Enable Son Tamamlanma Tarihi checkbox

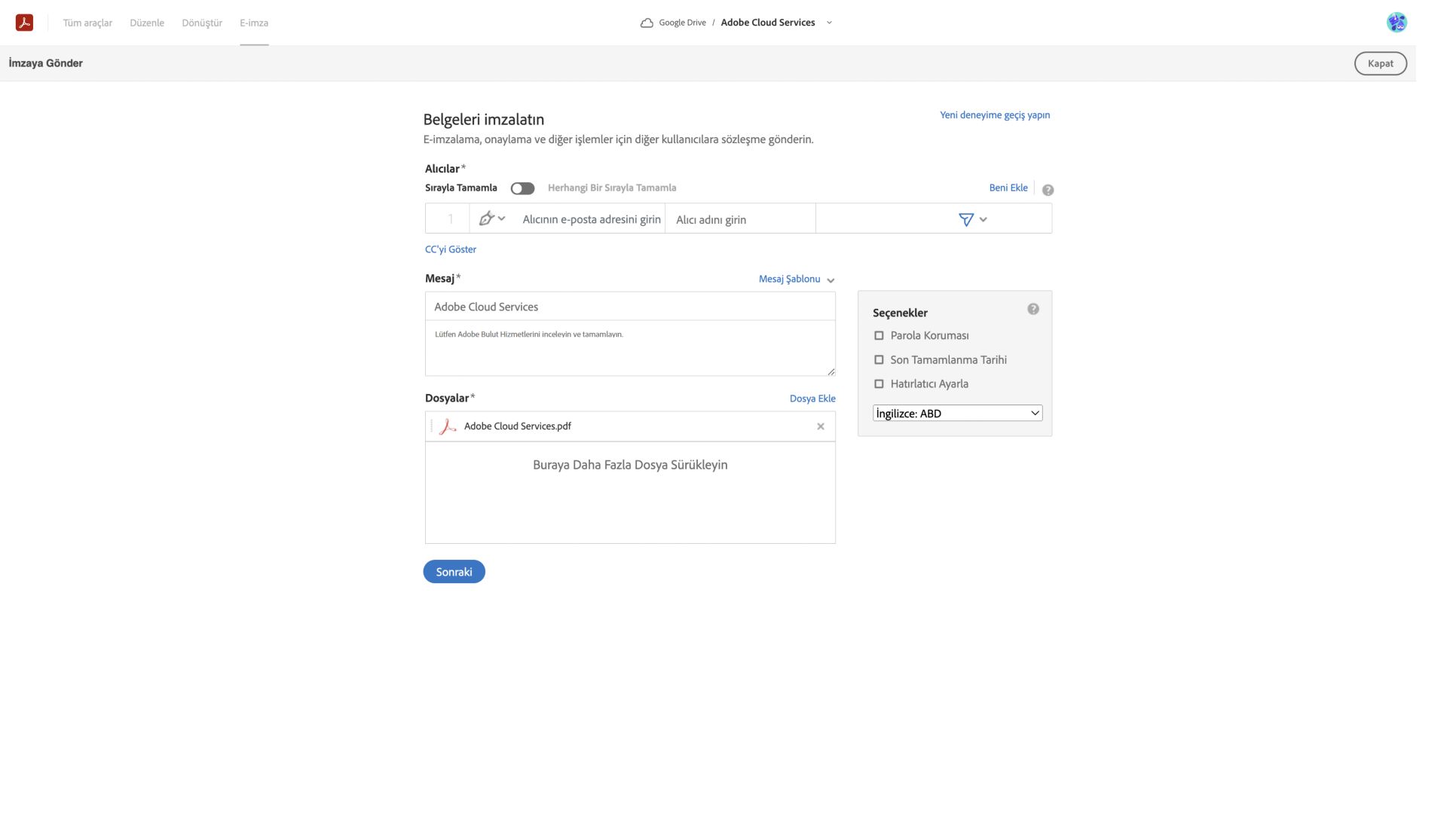(x=879, y=359)
